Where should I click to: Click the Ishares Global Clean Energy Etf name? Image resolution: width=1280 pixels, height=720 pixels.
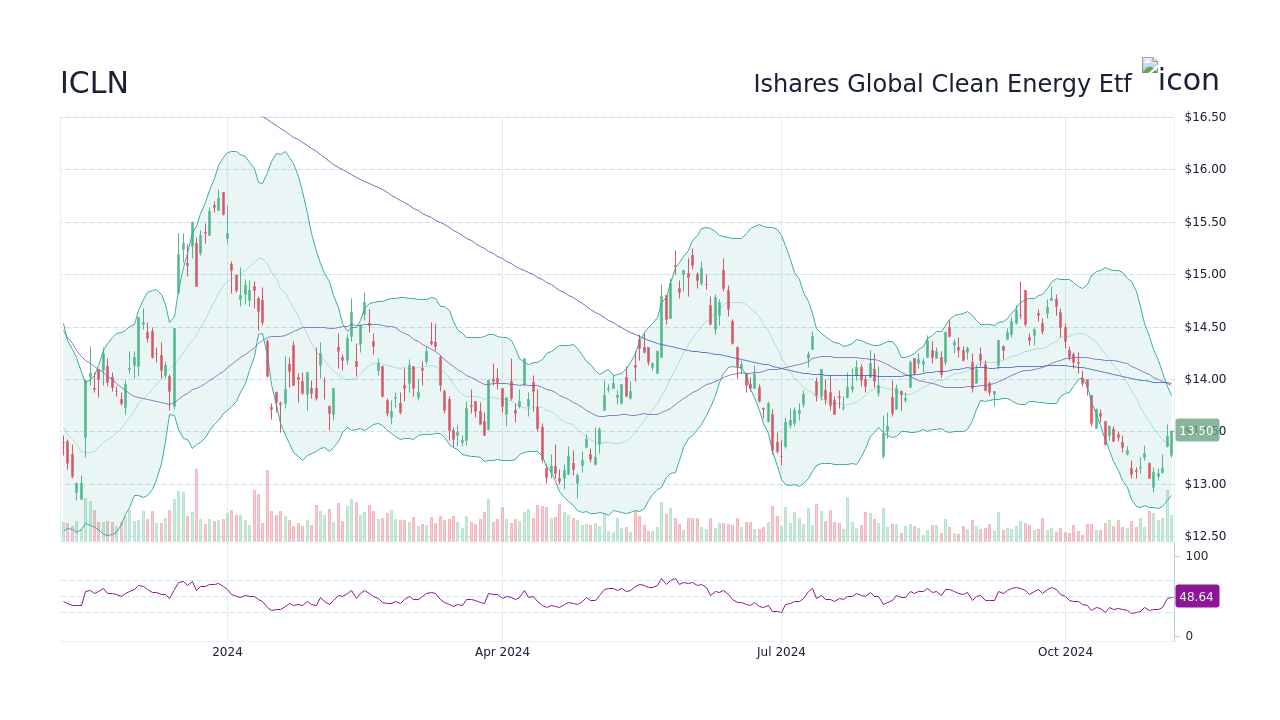[942, 84]
